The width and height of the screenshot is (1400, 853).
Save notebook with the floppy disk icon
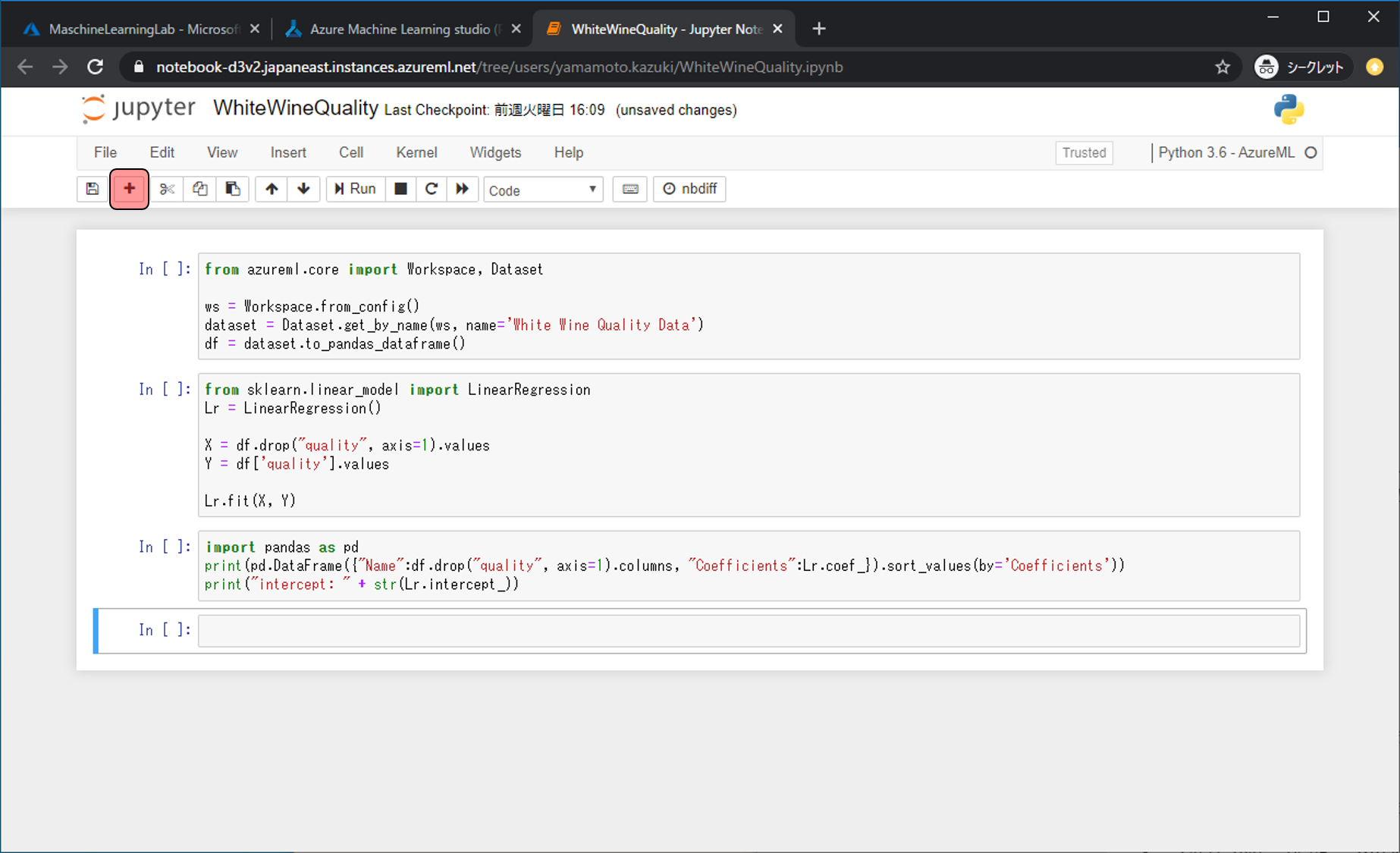93,189
